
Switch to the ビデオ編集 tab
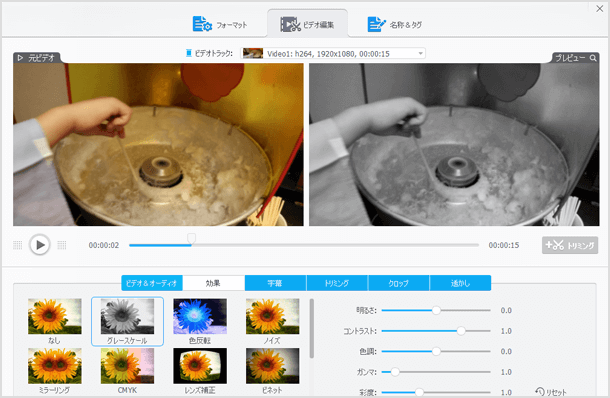click(x=307, y=25)
